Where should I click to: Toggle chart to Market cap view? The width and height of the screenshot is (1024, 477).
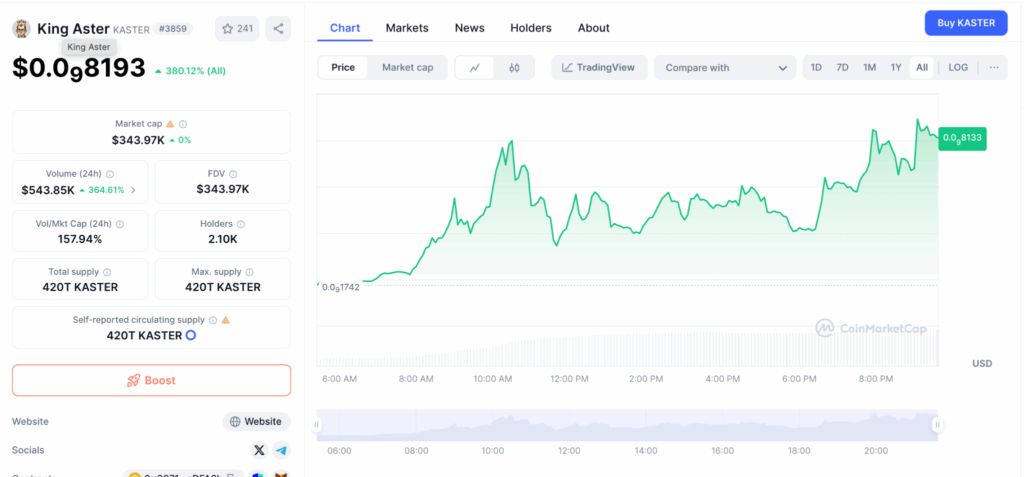point(407,68)
